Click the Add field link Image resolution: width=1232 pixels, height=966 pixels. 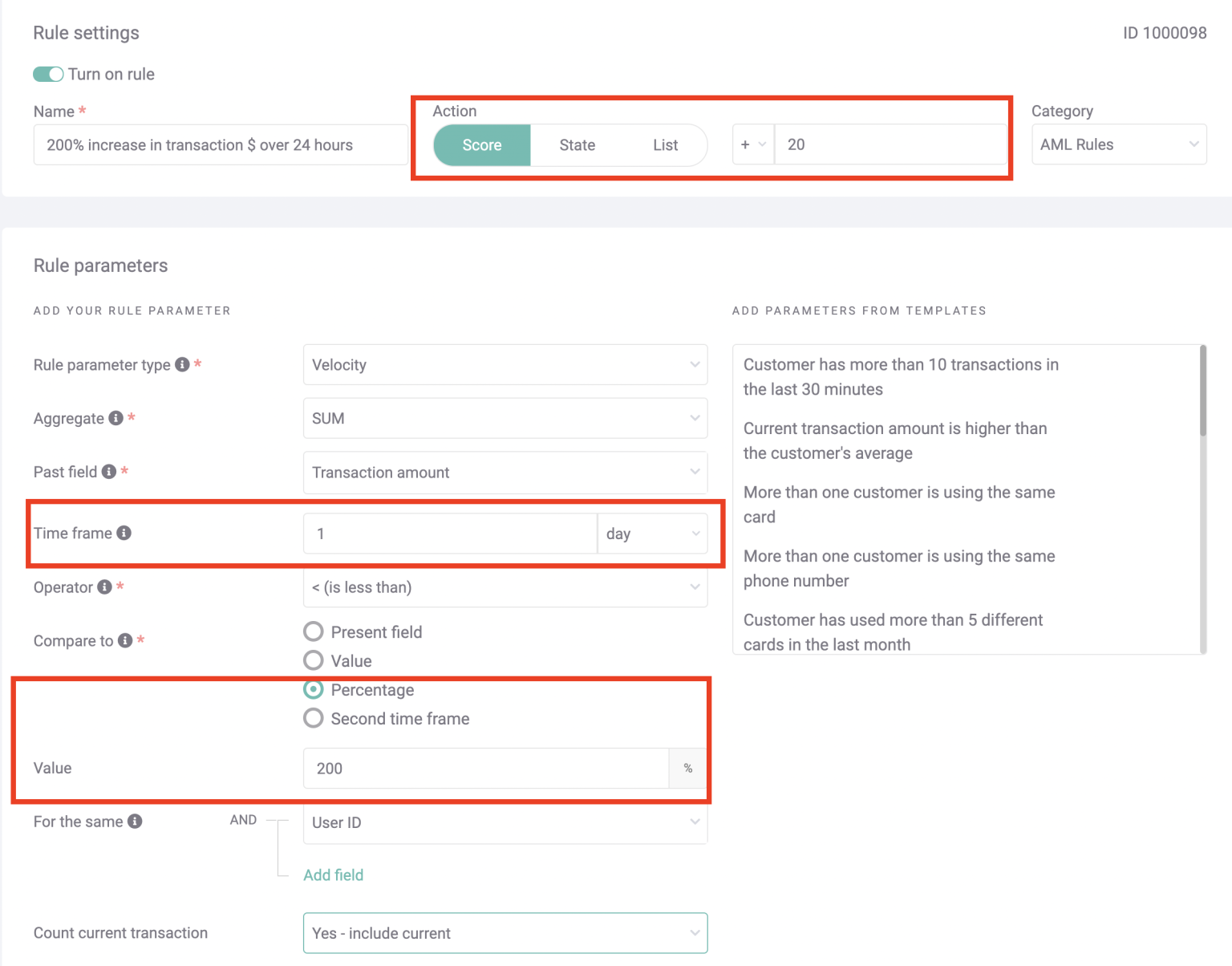pos(333,875)
